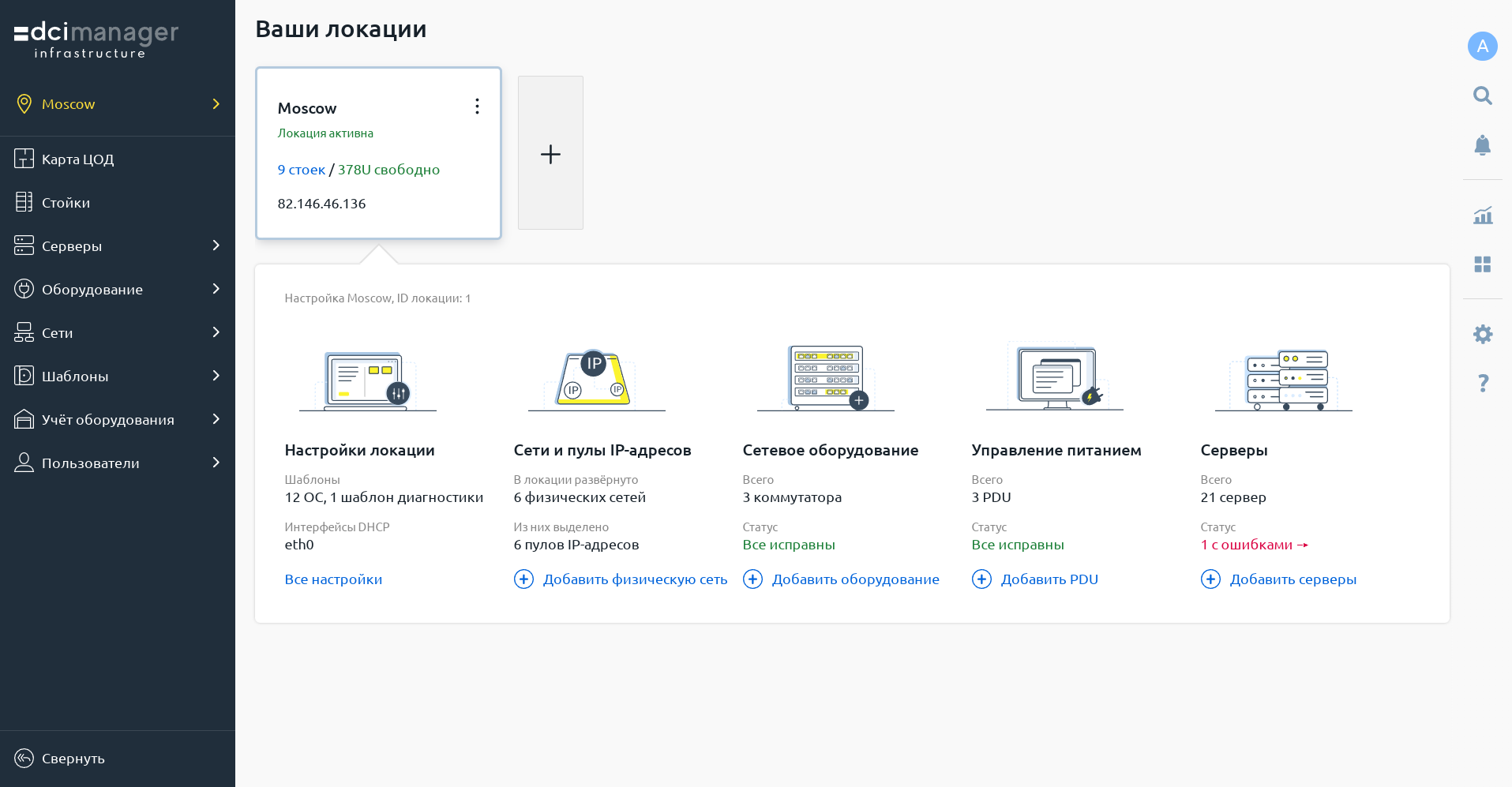
Task: Open the search icon in right sidebar
Action: pos(1482,96)
